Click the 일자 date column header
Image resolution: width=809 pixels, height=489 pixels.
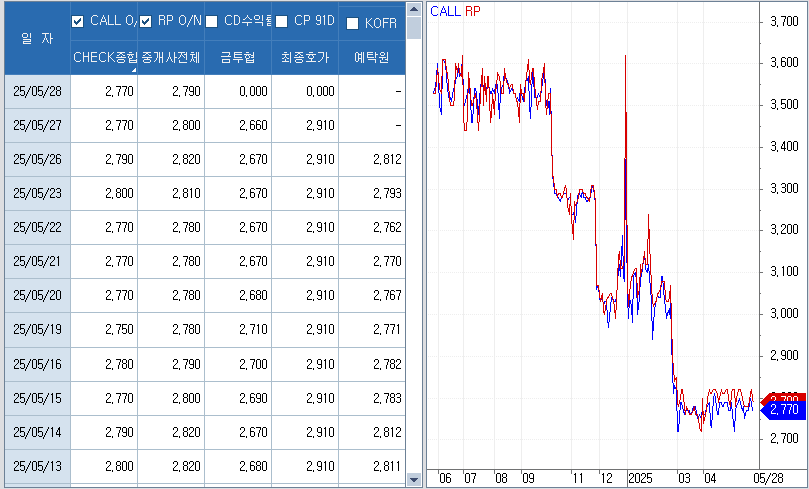[37, 37]
